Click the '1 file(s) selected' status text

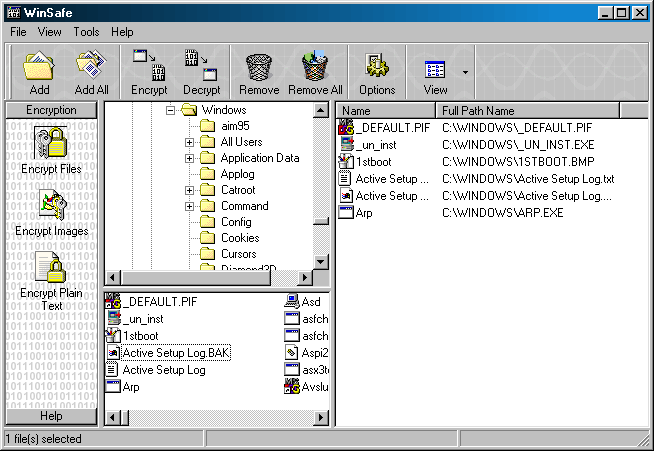click(x=43, y=439)
